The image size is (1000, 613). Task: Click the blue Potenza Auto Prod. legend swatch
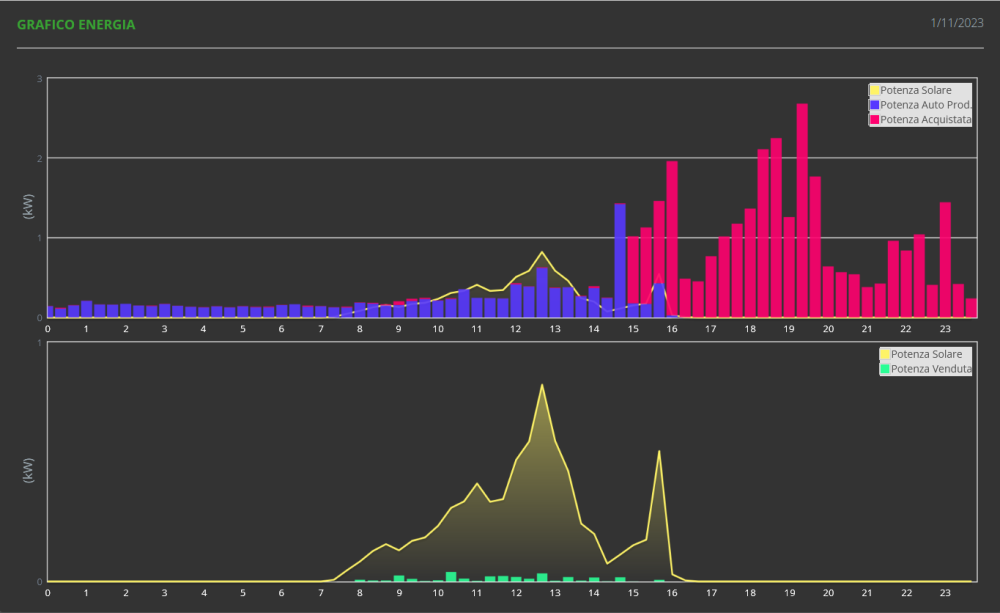[874, 105]
